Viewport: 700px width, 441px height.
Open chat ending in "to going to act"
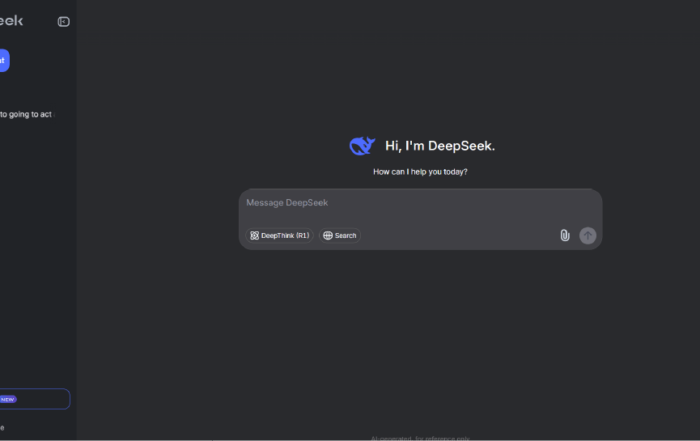[26, 114]
